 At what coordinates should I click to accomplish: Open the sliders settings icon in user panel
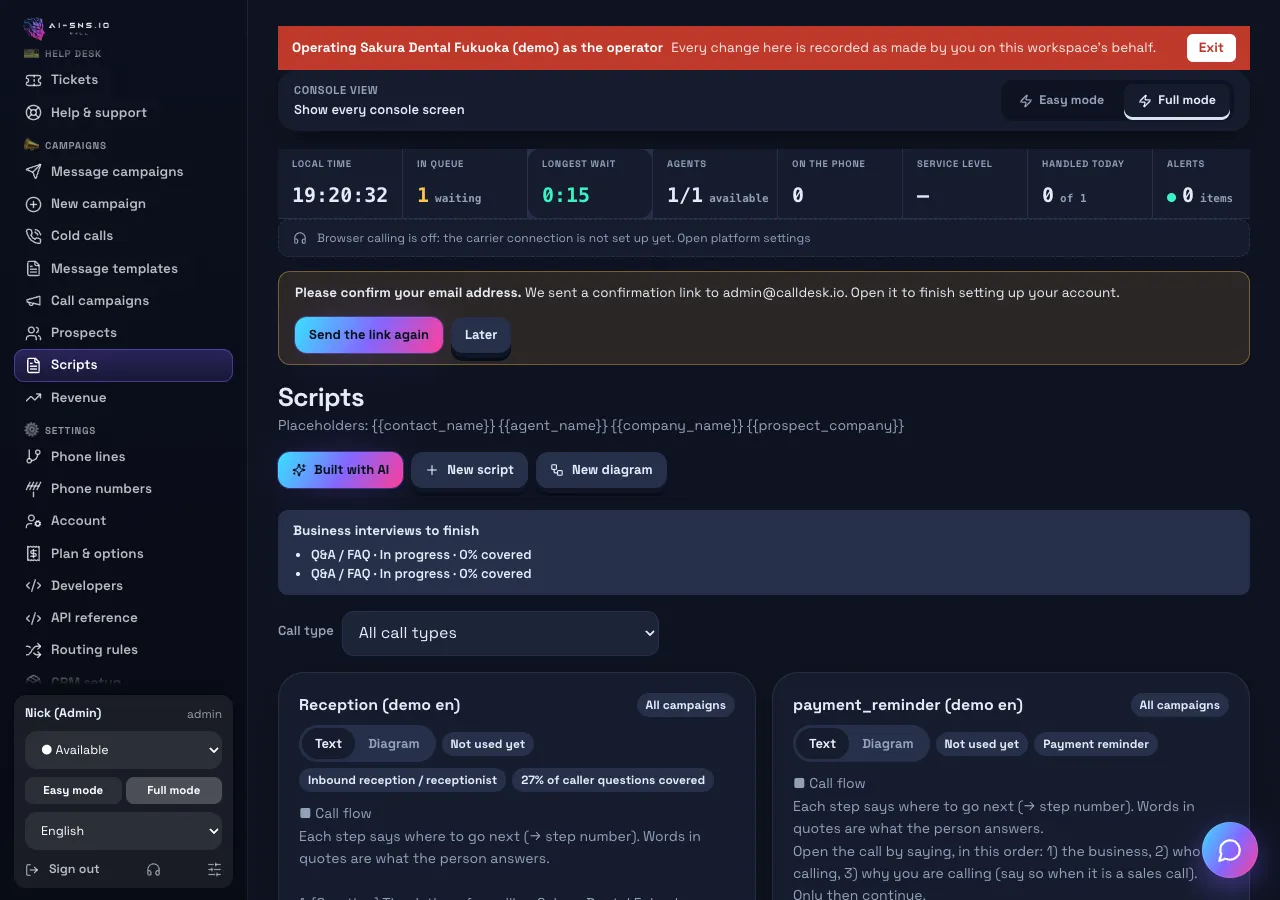tap(214, 870)
